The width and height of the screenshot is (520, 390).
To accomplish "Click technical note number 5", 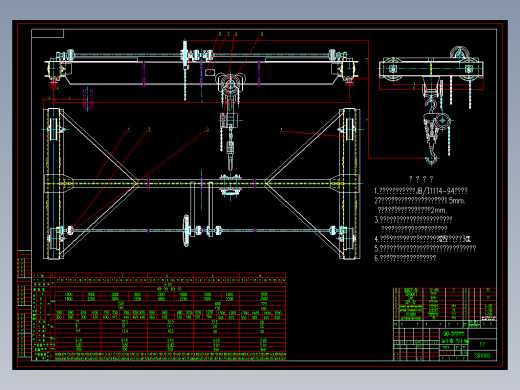I will pyautogui.click(x=425, y=248).
